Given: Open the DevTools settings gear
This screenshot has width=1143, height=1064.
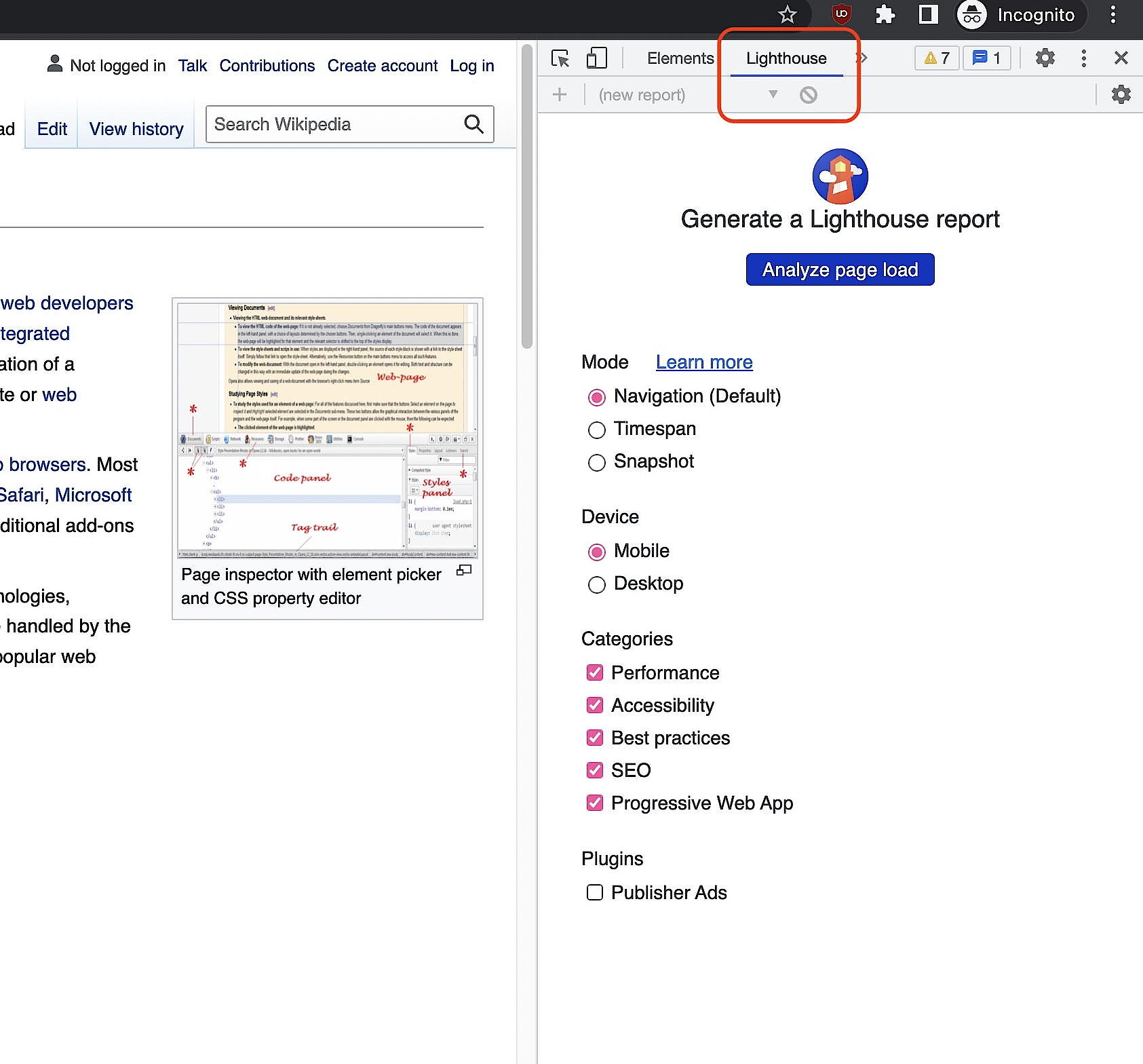Looking at the screenshot, I should (x=1045, y=58).
